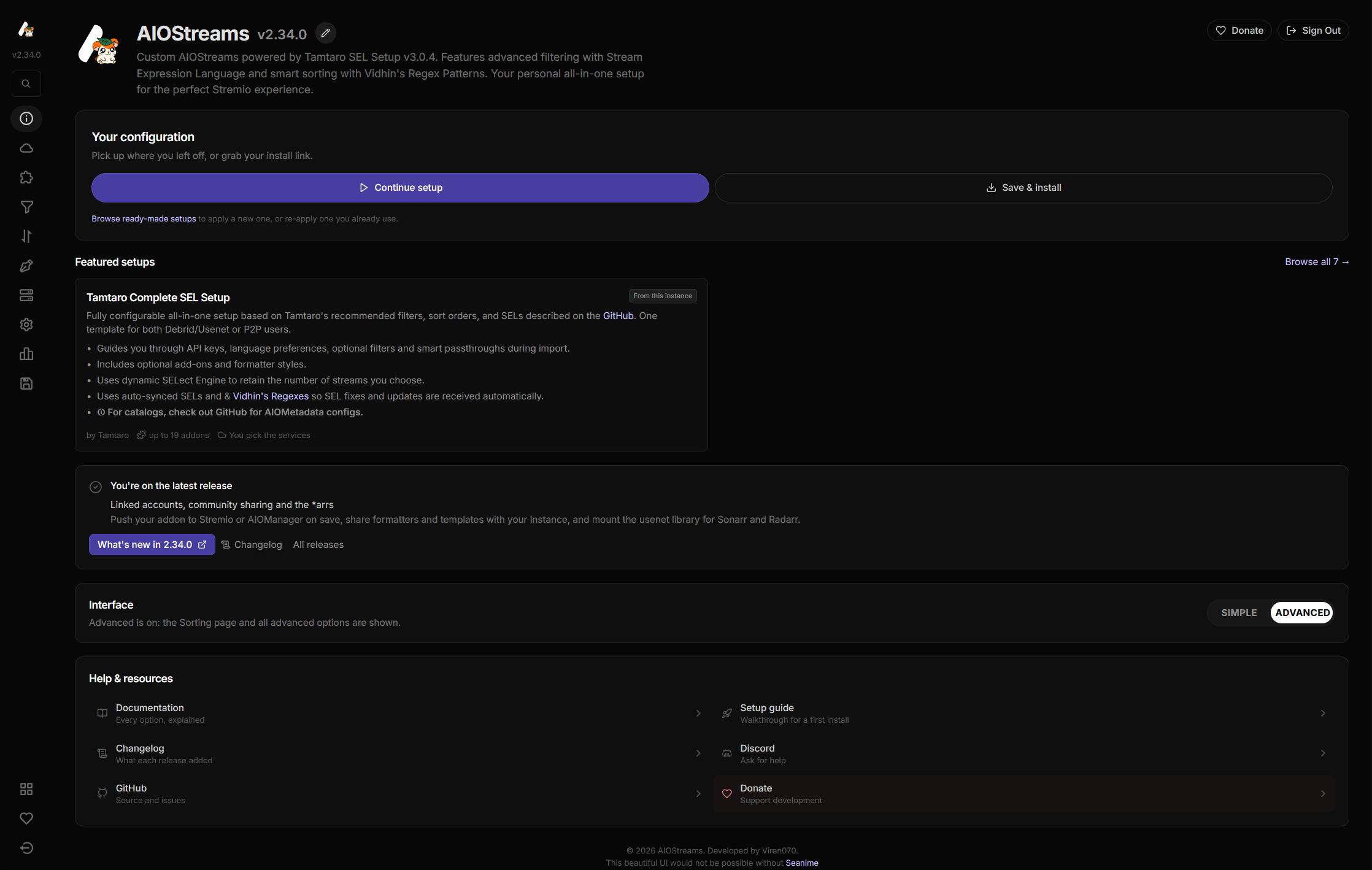Click the Discord controller icon
Image resolution: width=1372 pixels, height=870 pixels.
click(727, 753)
